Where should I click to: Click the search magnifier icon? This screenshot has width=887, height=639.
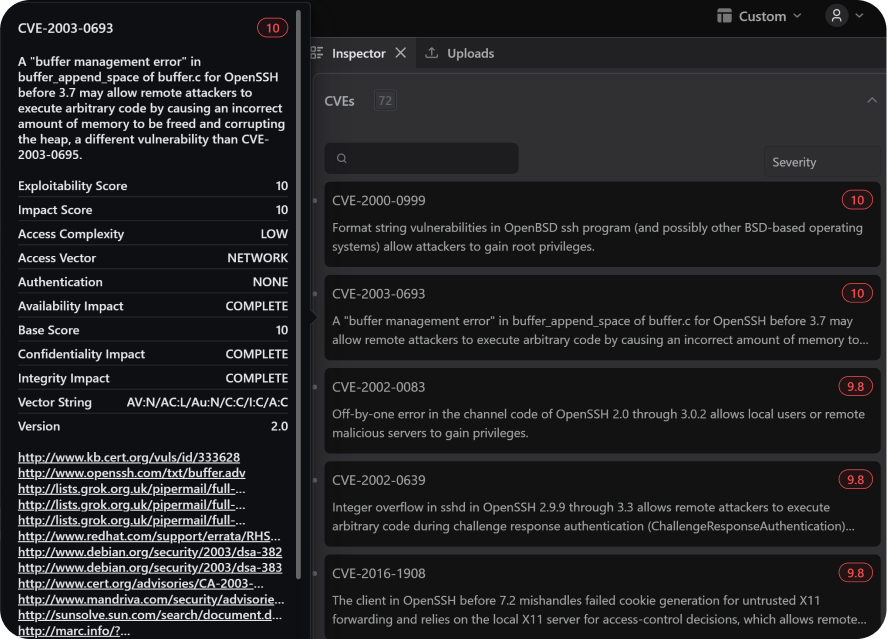pos(342,158)
